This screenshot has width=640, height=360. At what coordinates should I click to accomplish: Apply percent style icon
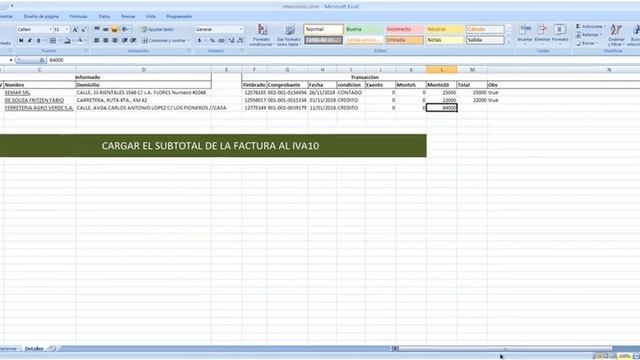(x=212, y=40)
